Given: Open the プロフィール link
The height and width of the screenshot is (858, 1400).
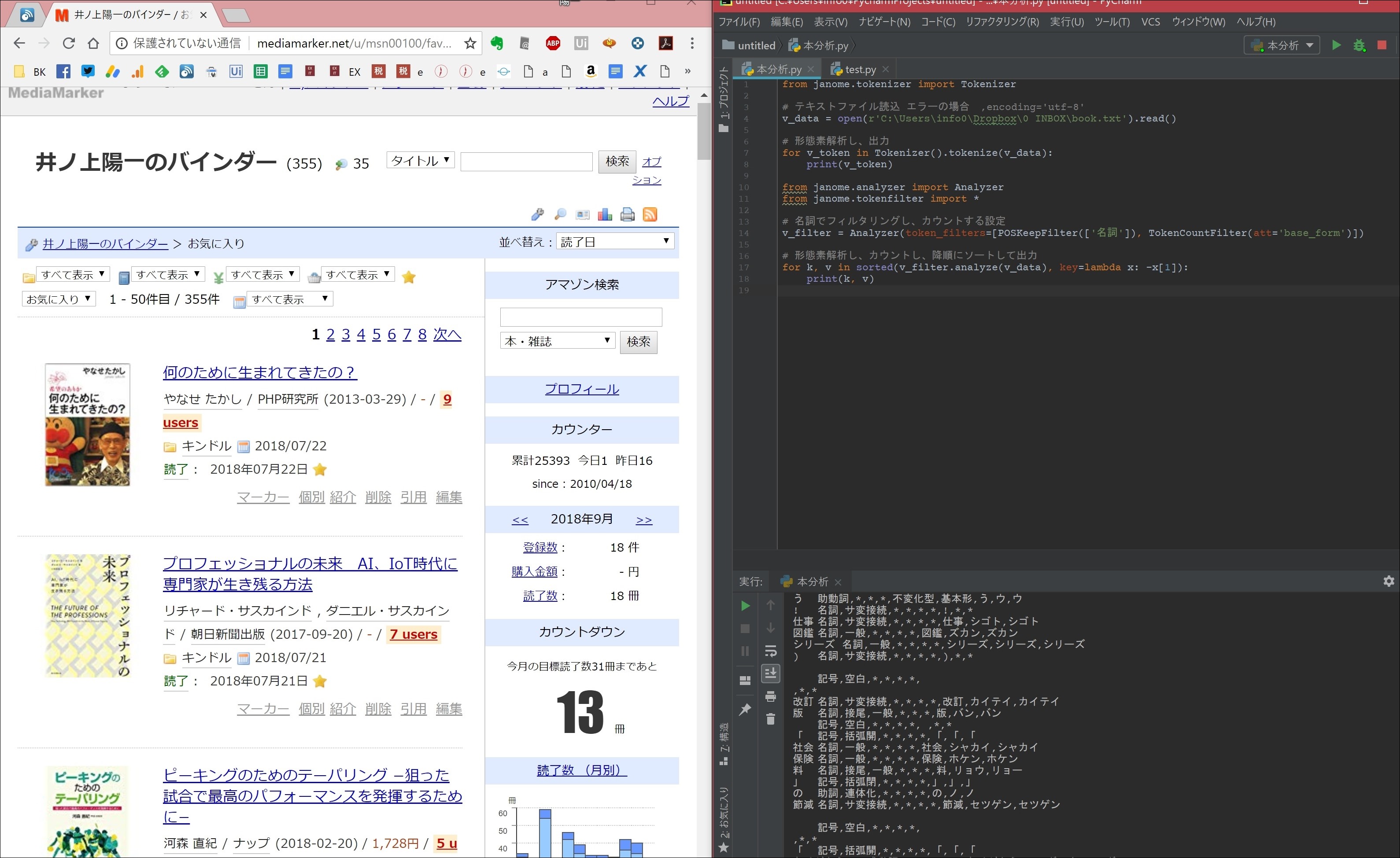Looking at the screenshot, I should click(x=581, y=389).
